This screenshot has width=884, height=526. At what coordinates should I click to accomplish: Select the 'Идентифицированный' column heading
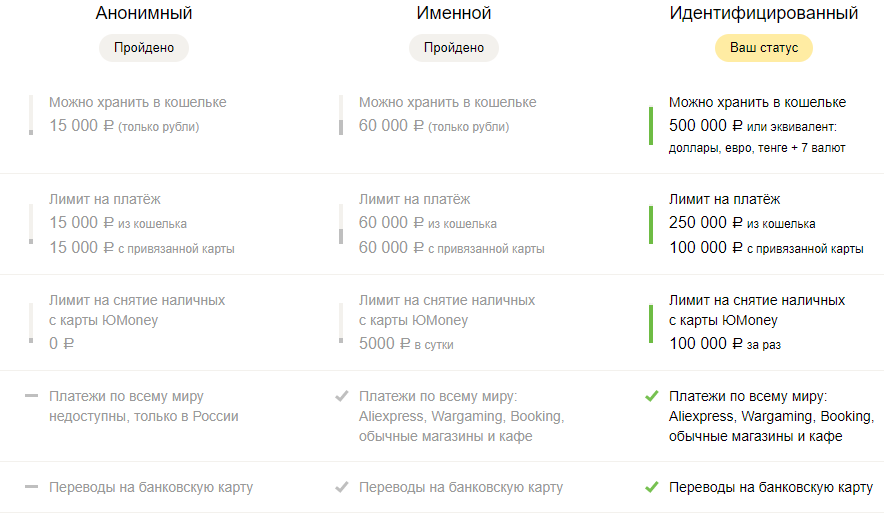click(x=764, y=14)
